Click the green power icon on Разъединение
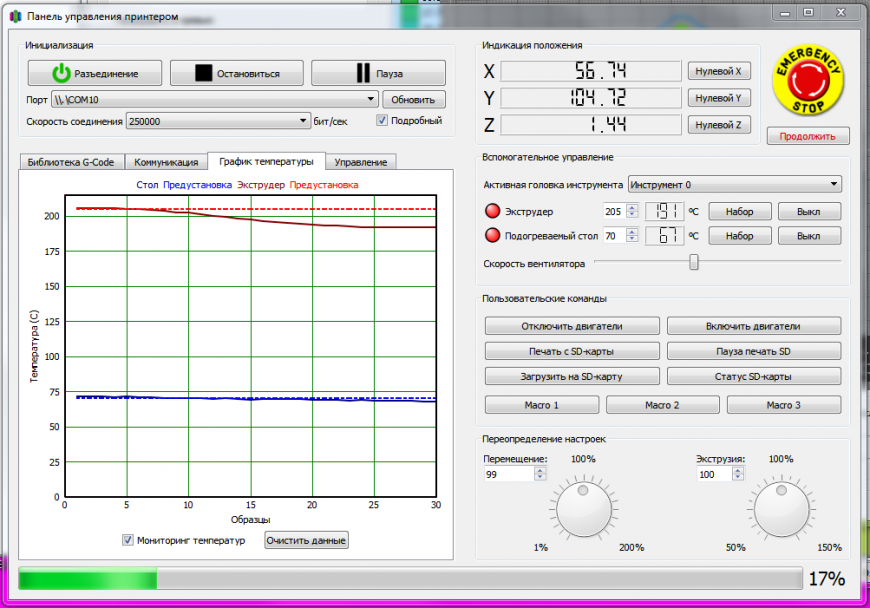The height and width of the screenshot is (608, 870). [61, 73]
